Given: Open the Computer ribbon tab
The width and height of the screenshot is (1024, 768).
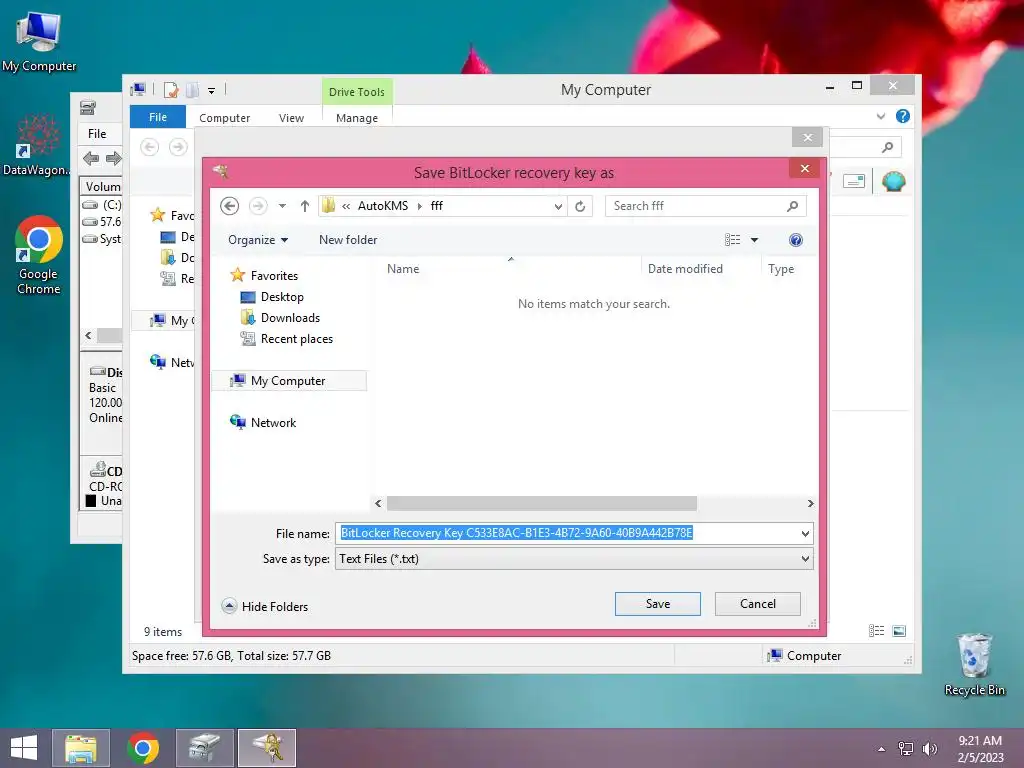Looking at the screenshot, I should [x=225, y=118].
